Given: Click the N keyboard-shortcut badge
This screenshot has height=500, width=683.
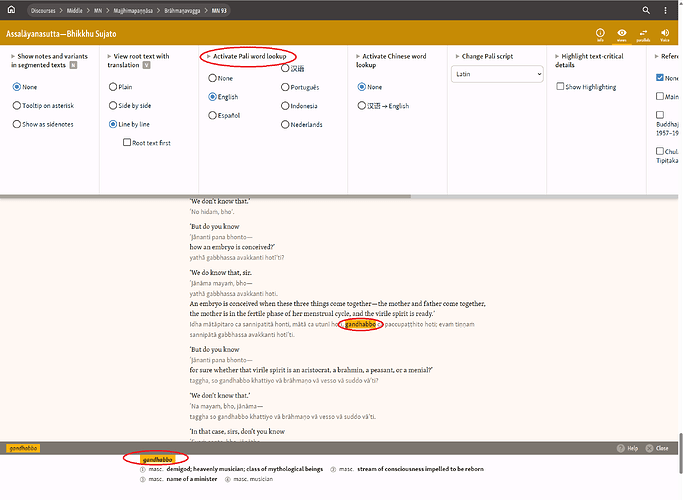Looking at the screenshot, I should 73,65.
